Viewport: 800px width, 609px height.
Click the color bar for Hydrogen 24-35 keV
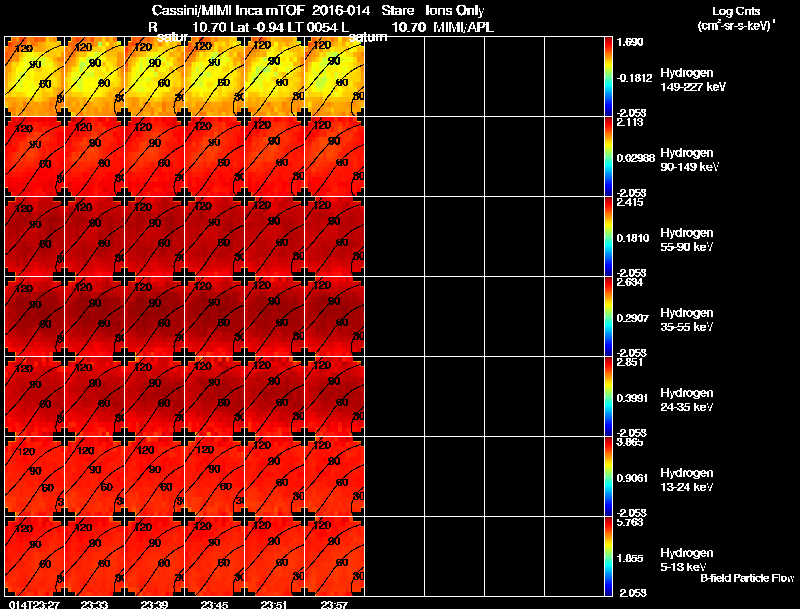point(608,396)
